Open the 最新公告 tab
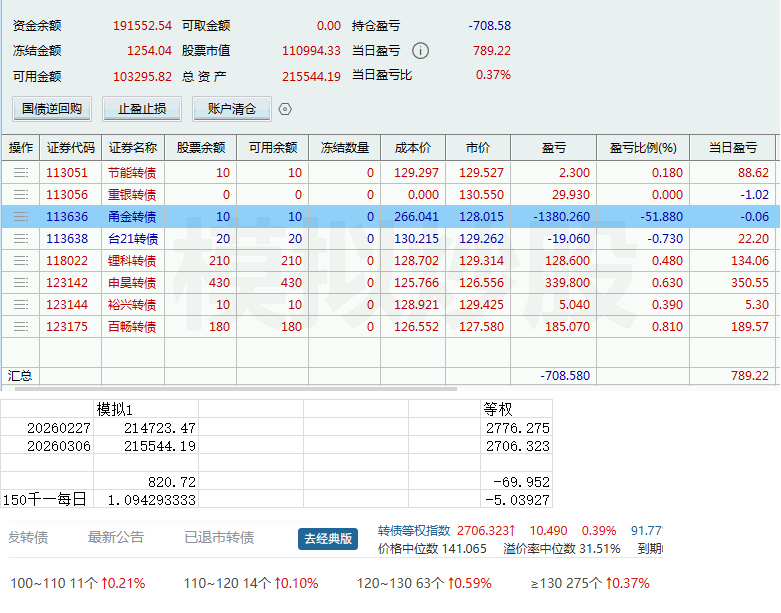781x613 pixels. [116, 538]
